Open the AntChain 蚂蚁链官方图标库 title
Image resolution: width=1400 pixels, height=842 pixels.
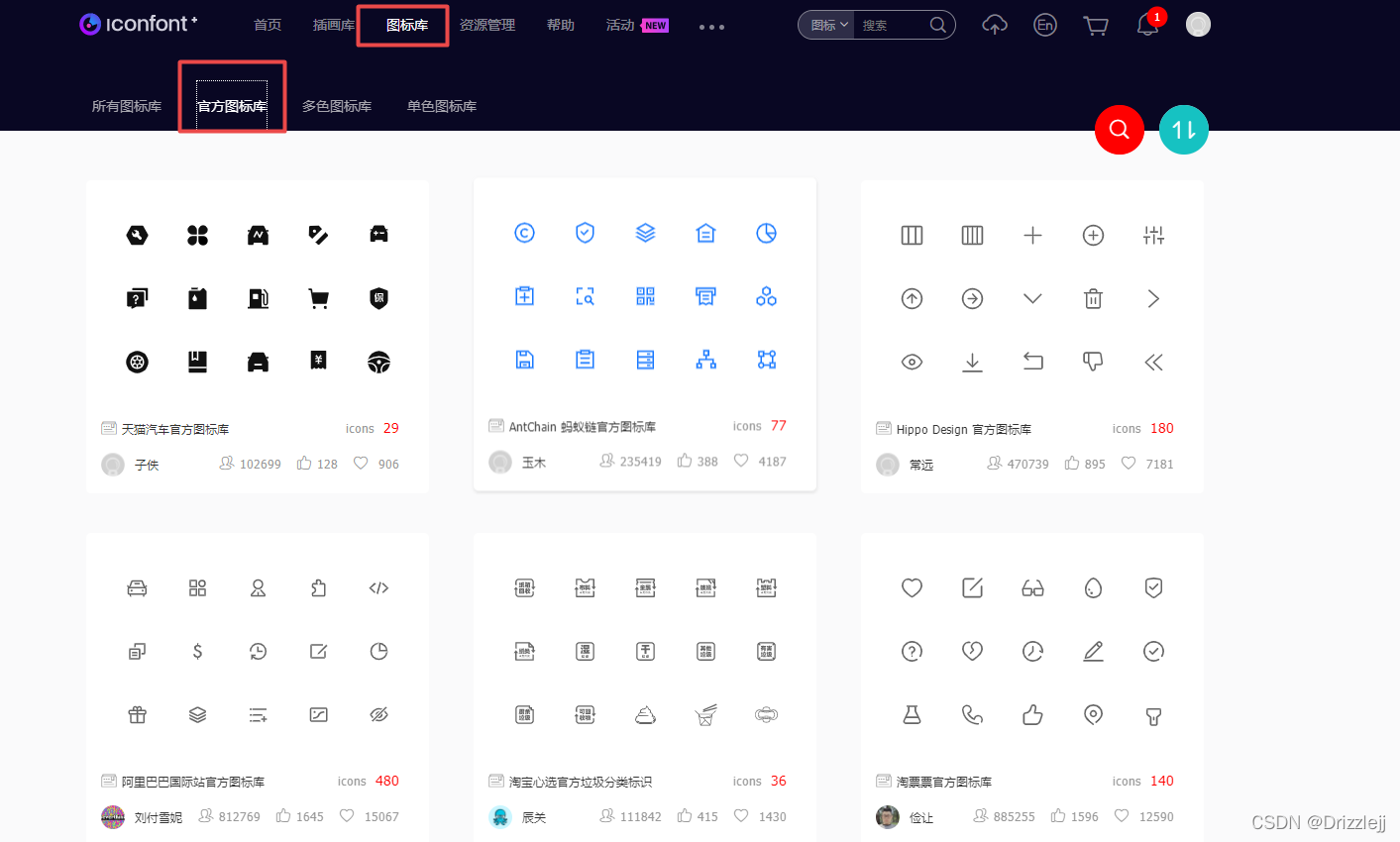tap(583, 427)
